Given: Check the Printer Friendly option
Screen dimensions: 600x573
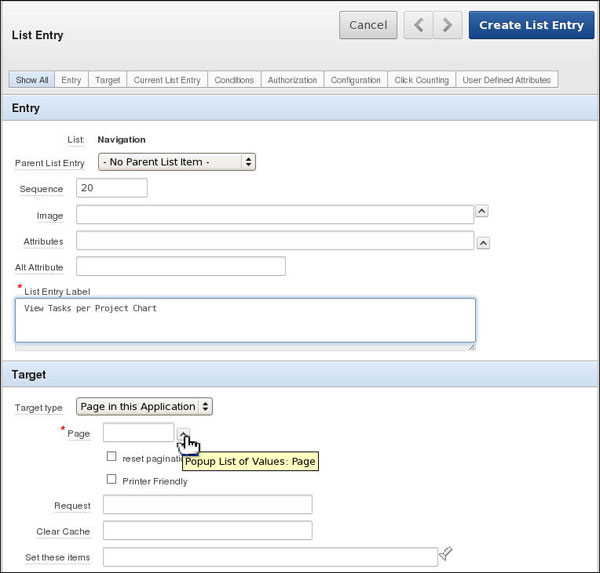Looking at the screenshot, I should (112, 479).
